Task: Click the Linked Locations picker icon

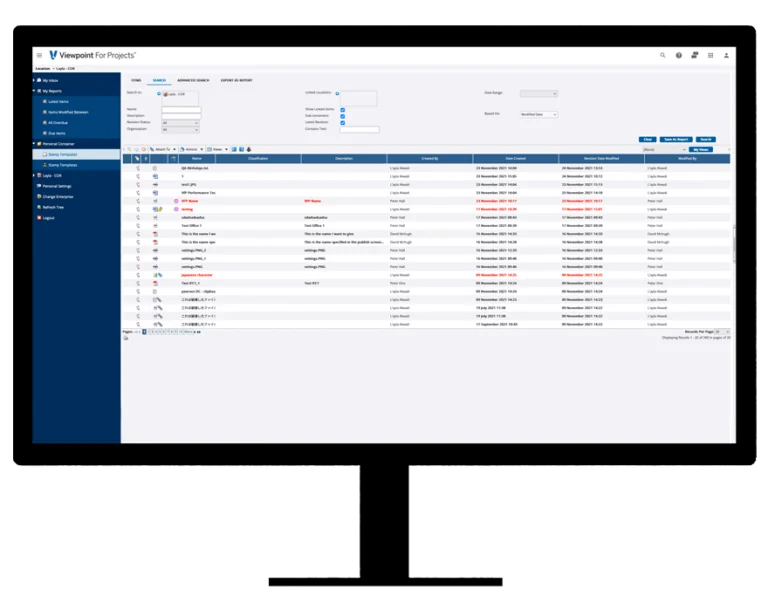Action: tap(337, 93)
